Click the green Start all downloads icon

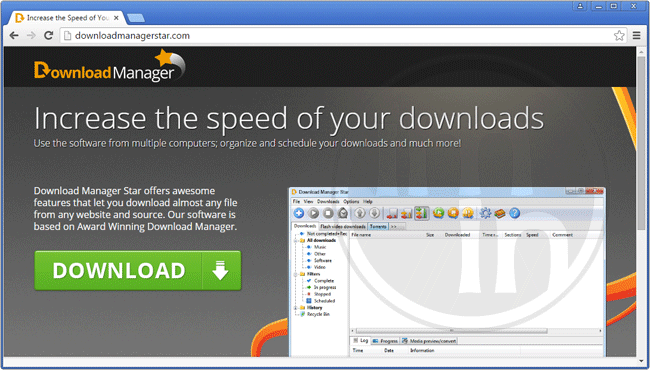(x=439, y=213)
